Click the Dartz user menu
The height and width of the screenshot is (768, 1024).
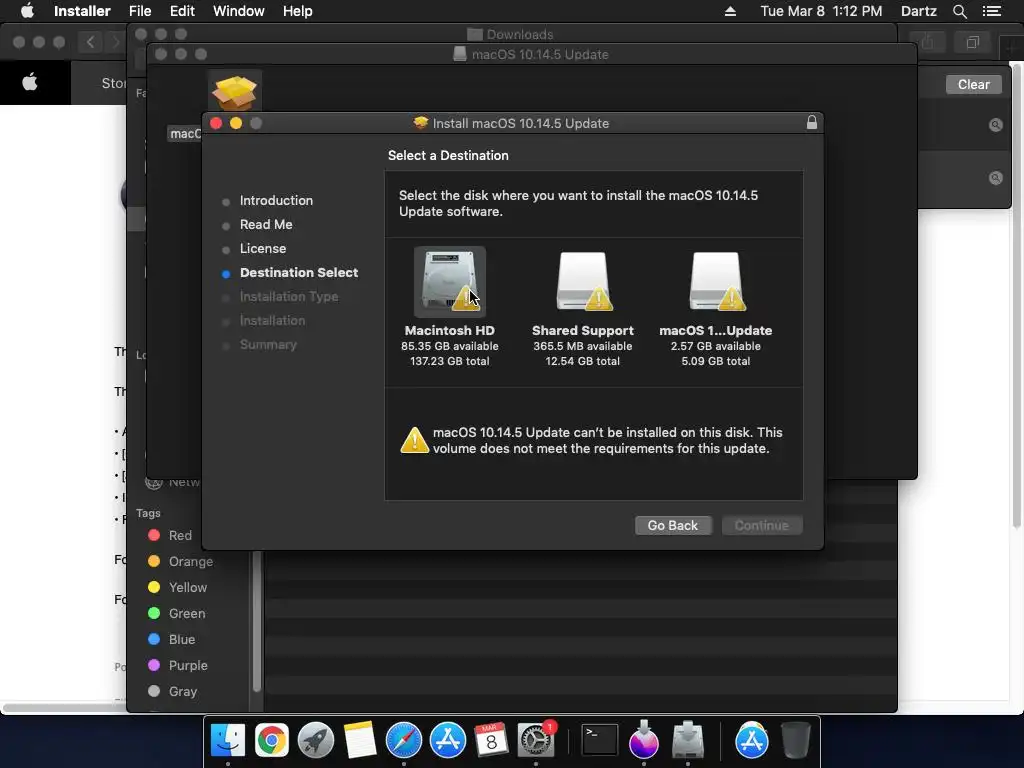click(919, 11)
